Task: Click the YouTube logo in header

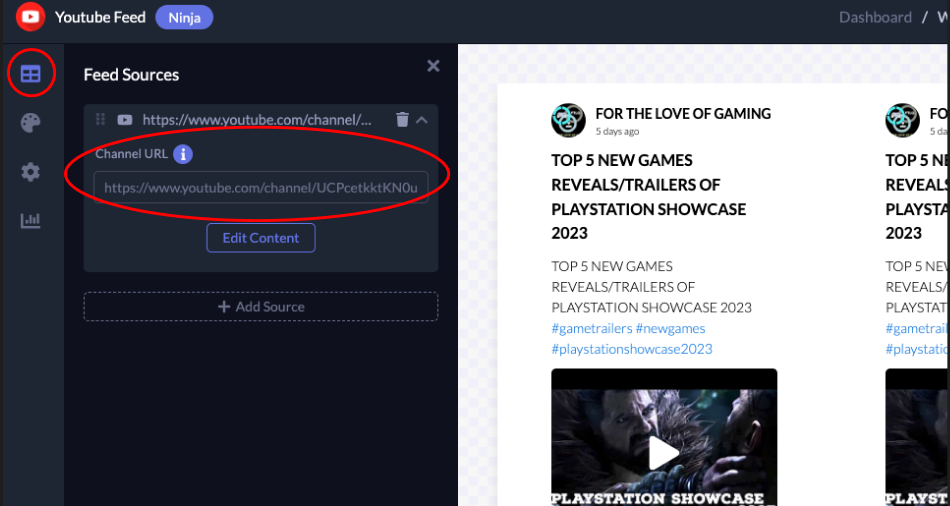Action: coord(30,17)
